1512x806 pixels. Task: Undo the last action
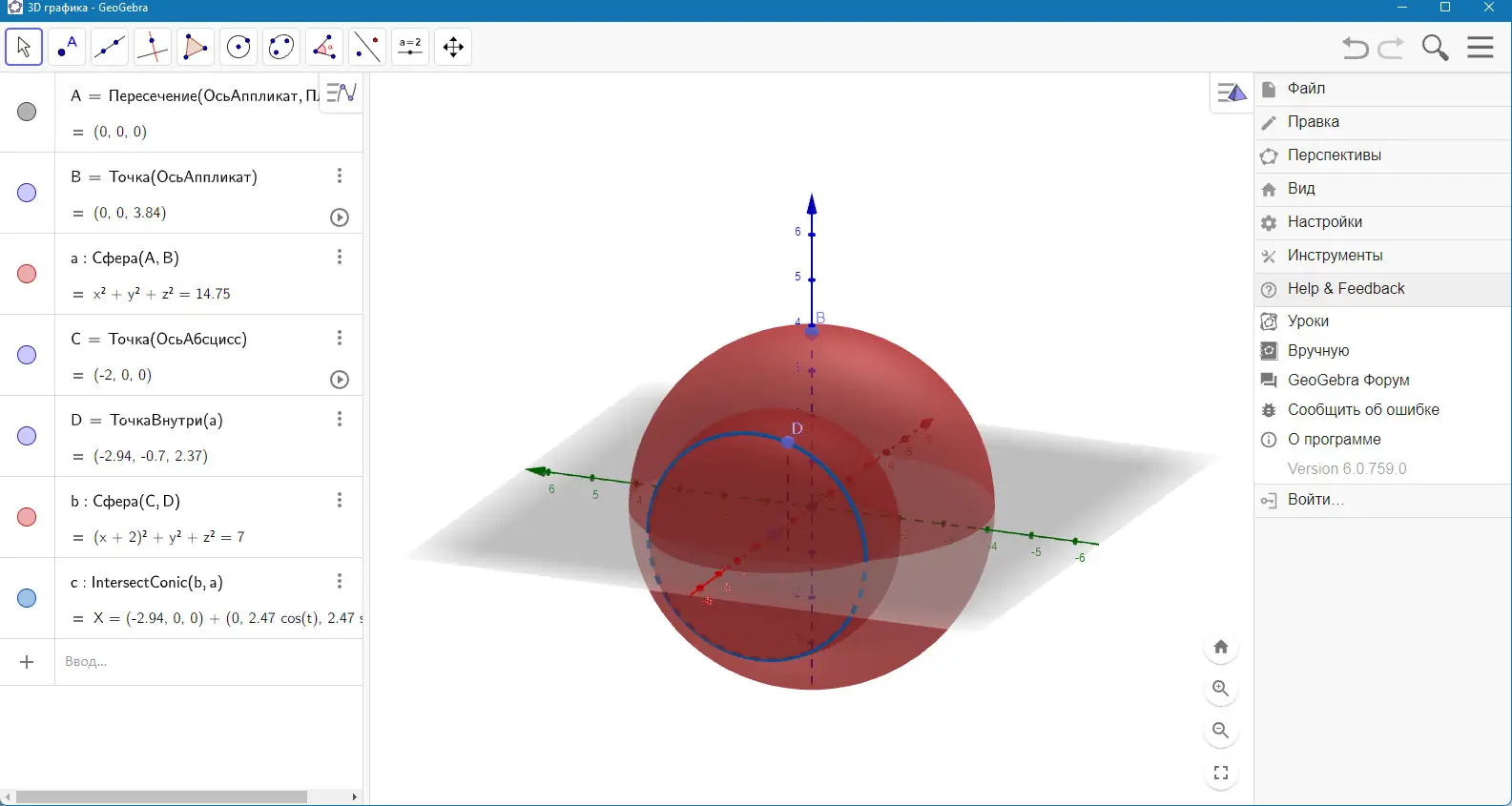click(x=1355, y=48)
